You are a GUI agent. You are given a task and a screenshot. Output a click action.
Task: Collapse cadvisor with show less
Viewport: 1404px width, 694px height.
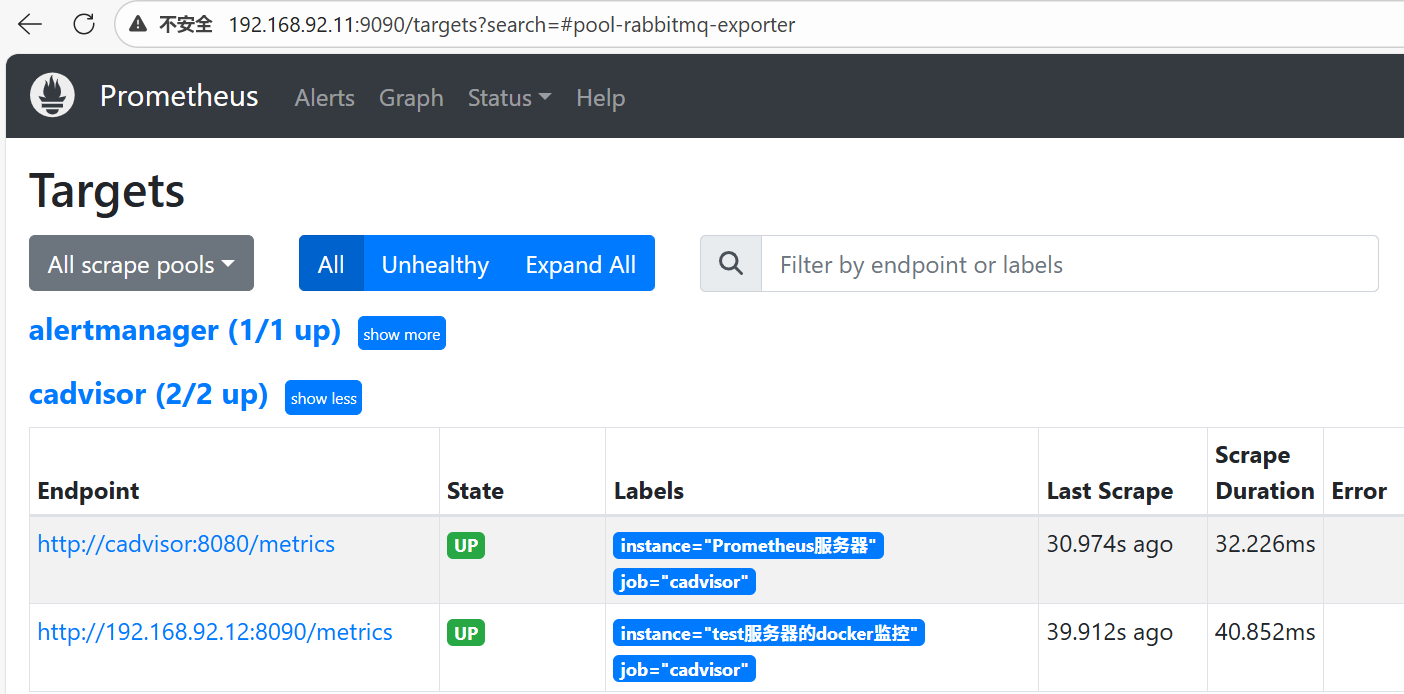tap(323, 398)
